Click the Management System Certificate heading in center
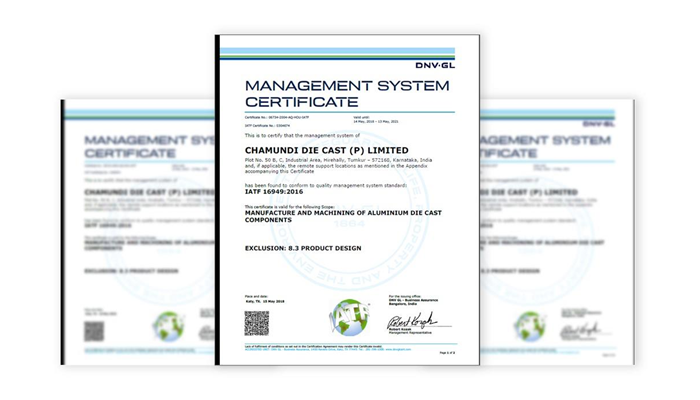This screenshot has width=700, height=400. (315, 93)
